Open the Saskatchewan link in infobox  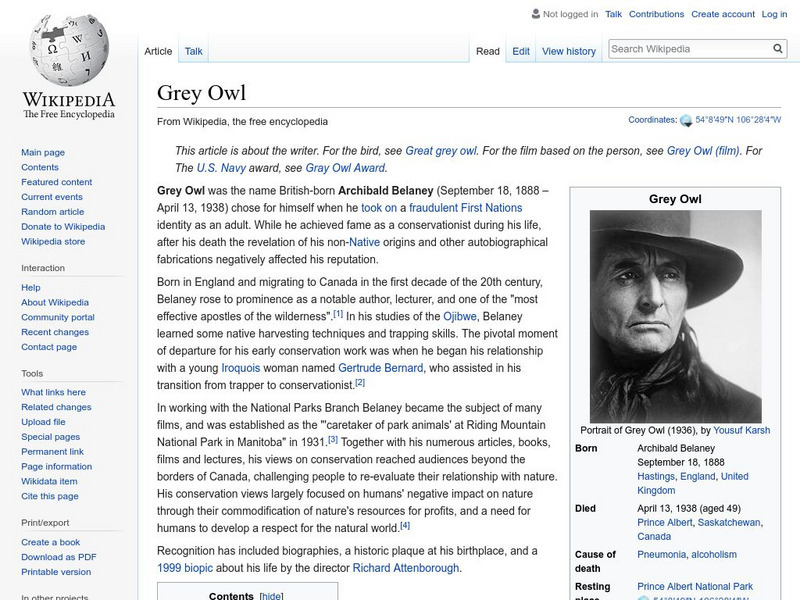pyautogui.click(x=729, y=522)
